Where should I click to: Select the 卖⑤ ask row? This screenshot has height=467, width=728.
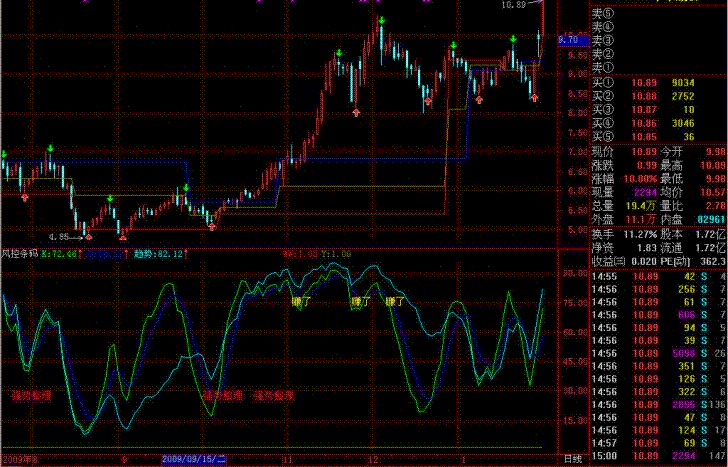[x=658, y=14]
